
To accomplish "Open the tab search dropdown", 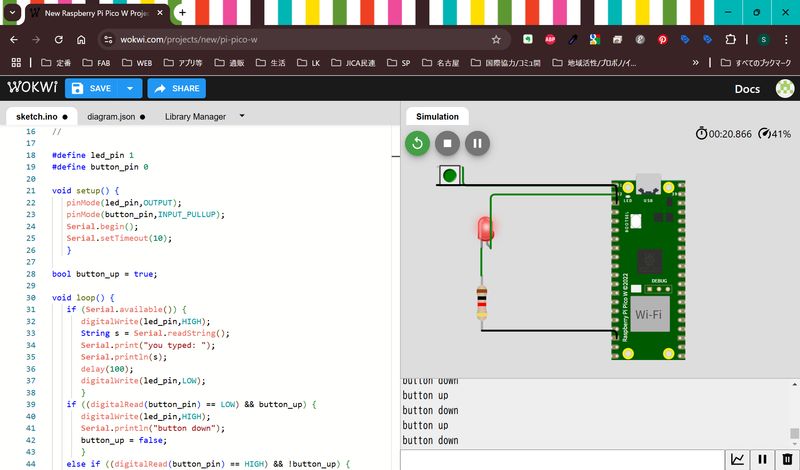I will tap(12, 13).
